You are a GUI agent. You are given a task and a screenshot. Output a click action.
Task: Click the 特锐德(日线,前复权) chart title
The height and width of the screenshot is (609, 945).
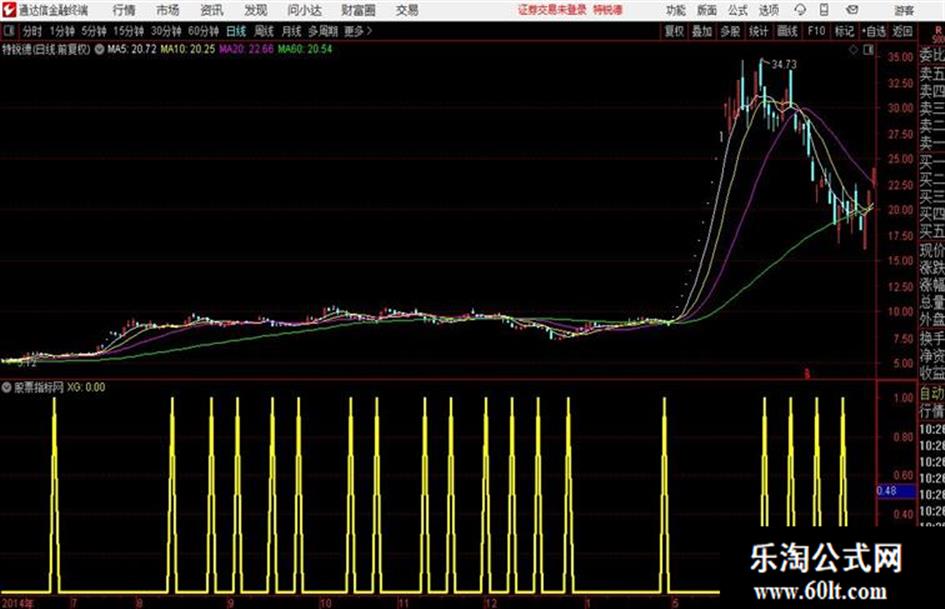pyautogui.click(x=46, y=49)
